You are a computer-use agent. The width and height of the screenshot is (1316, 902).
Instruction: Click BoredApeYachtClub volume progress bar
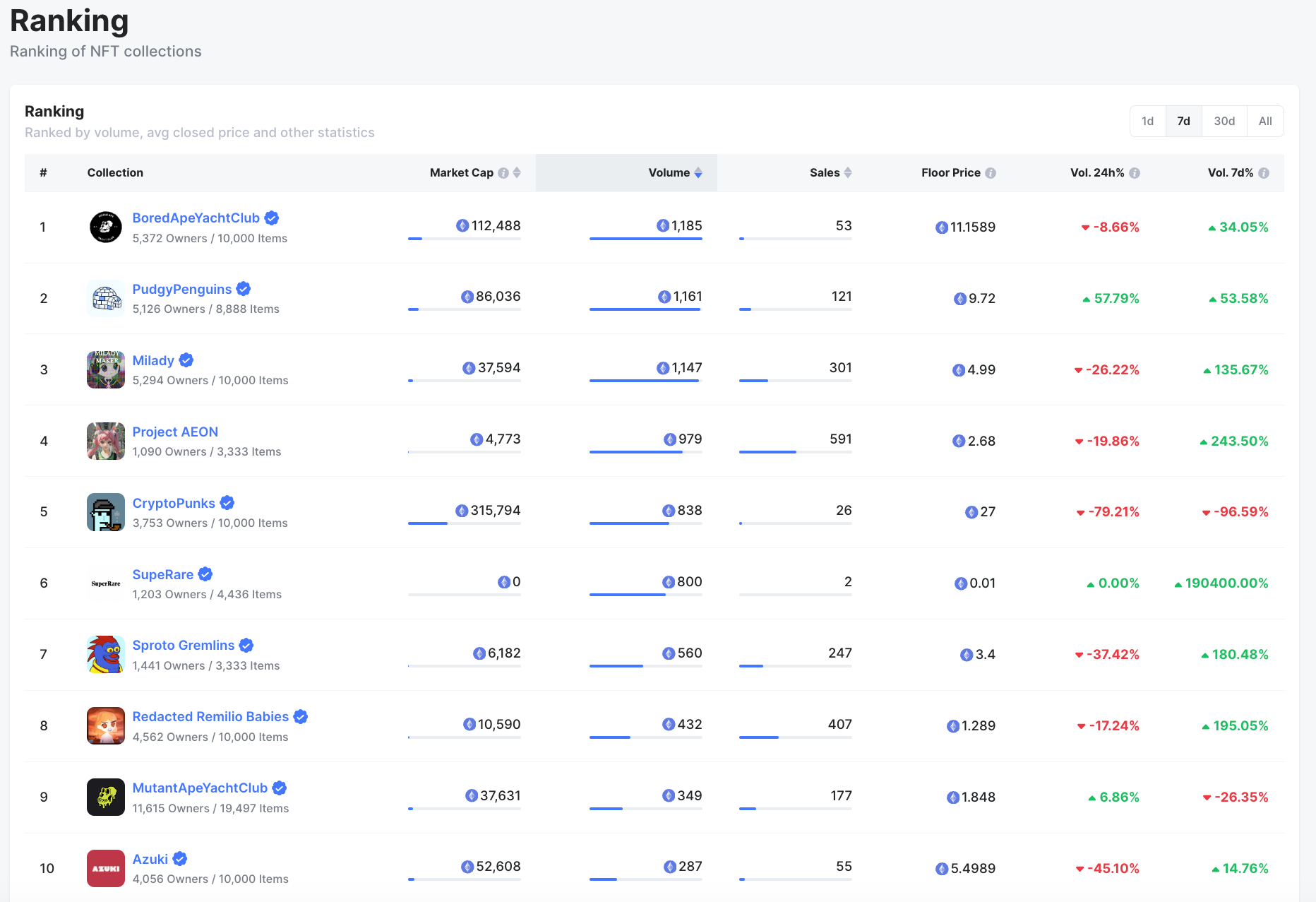tap(646, 239)
